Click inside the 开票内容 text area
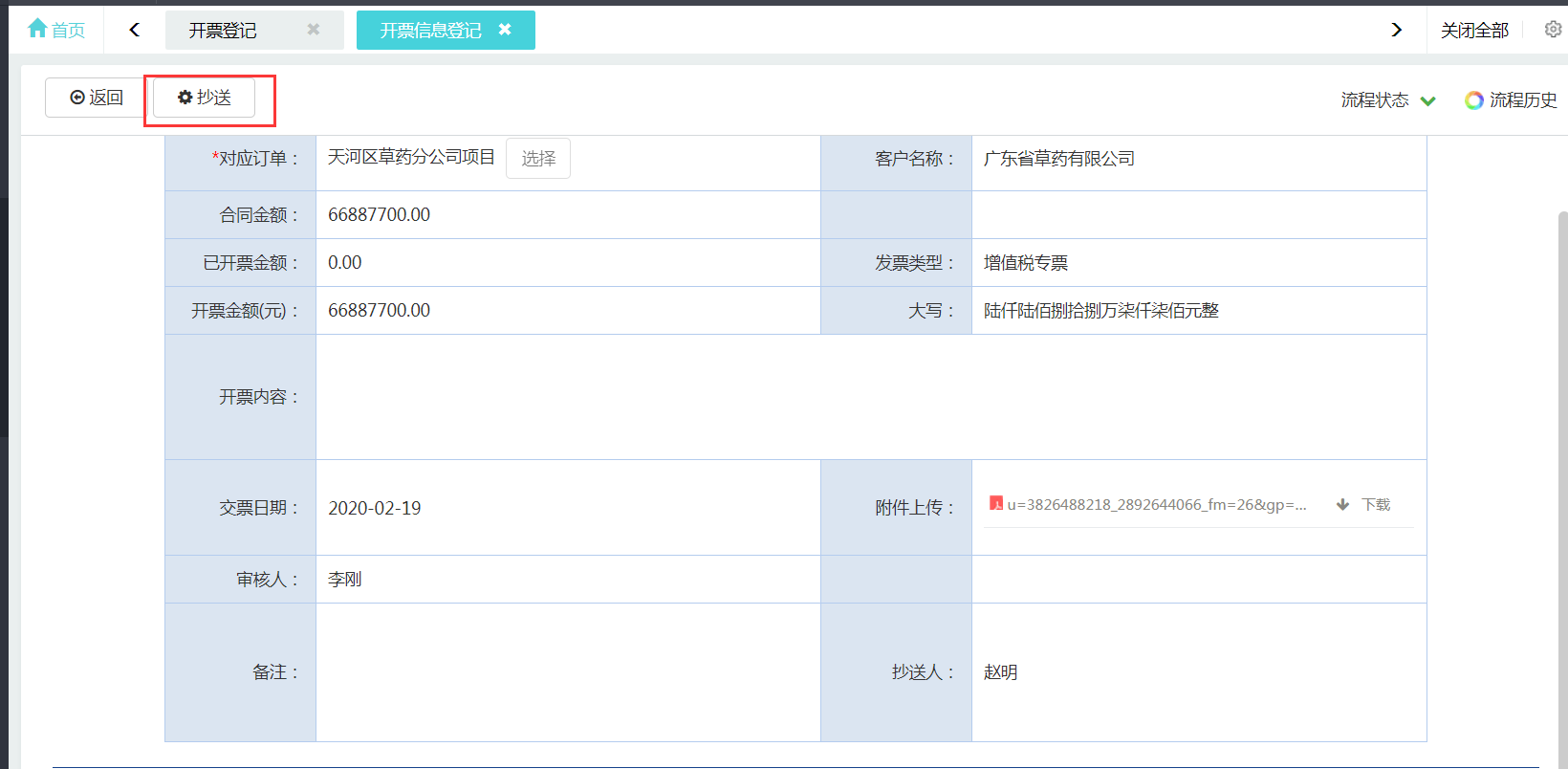The width and height of the screenshot is (1568, 769). (870, 397)
